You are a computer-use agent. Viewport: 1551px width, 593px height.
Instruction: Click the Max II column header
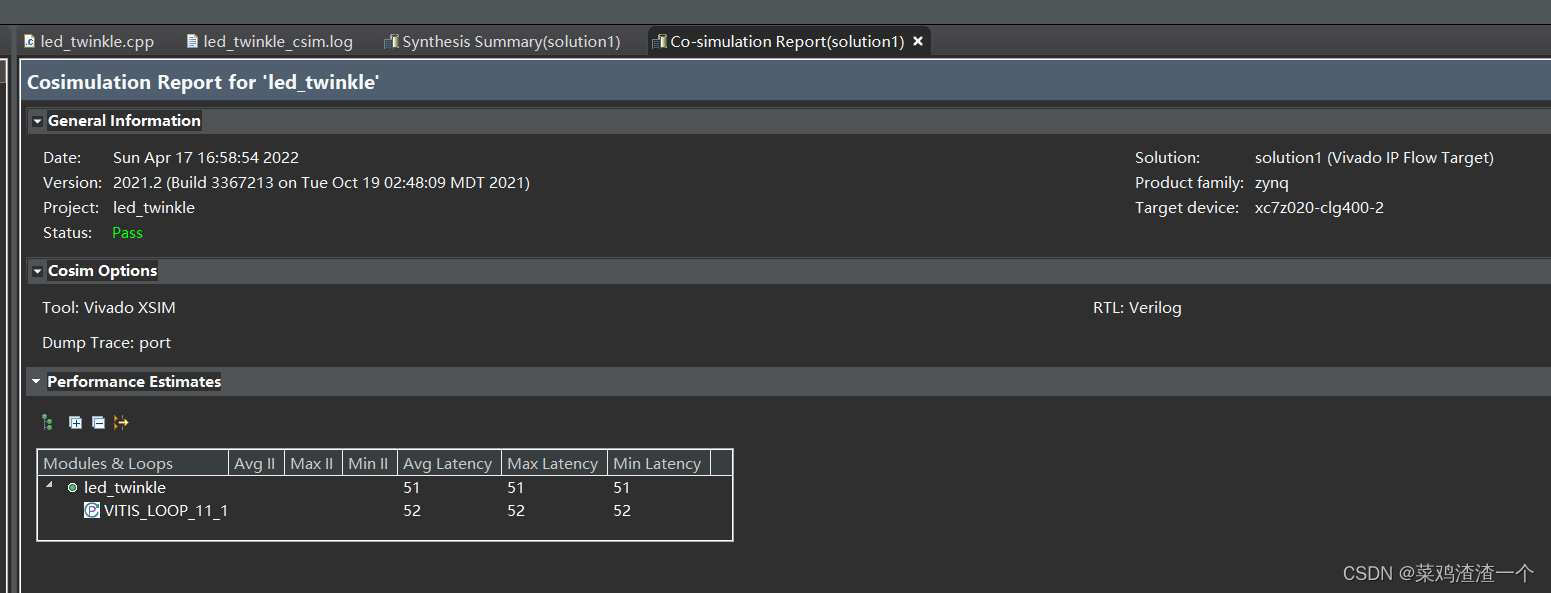(x=313, y=463)
